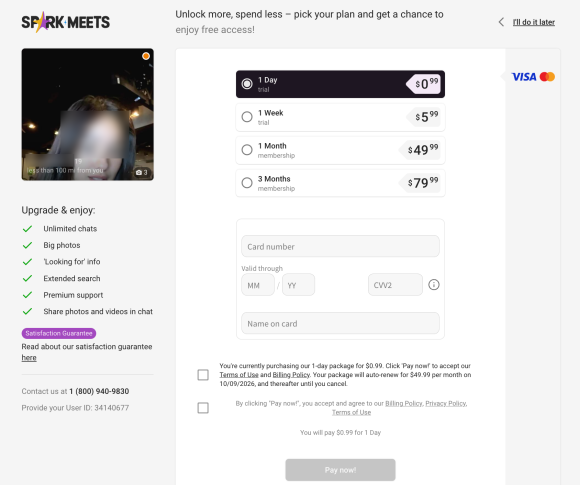Click the 'Extended search' benefit text
580x485 pixels.
[72, 279]
